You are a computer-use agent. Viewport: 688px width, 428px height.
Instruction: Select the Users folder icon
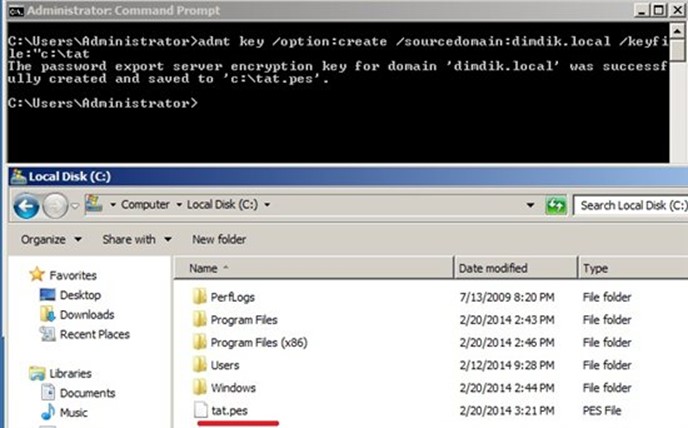pos(200,364)
